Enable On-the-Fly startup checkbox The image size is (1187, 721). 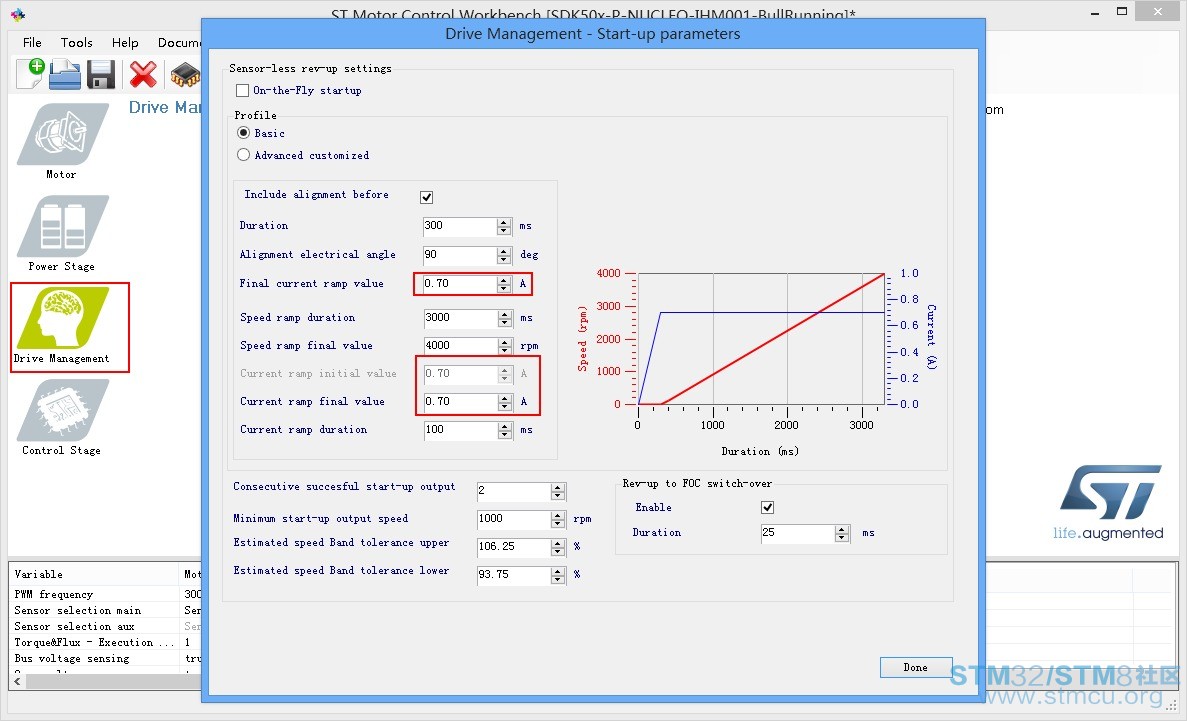click(242, 90)
